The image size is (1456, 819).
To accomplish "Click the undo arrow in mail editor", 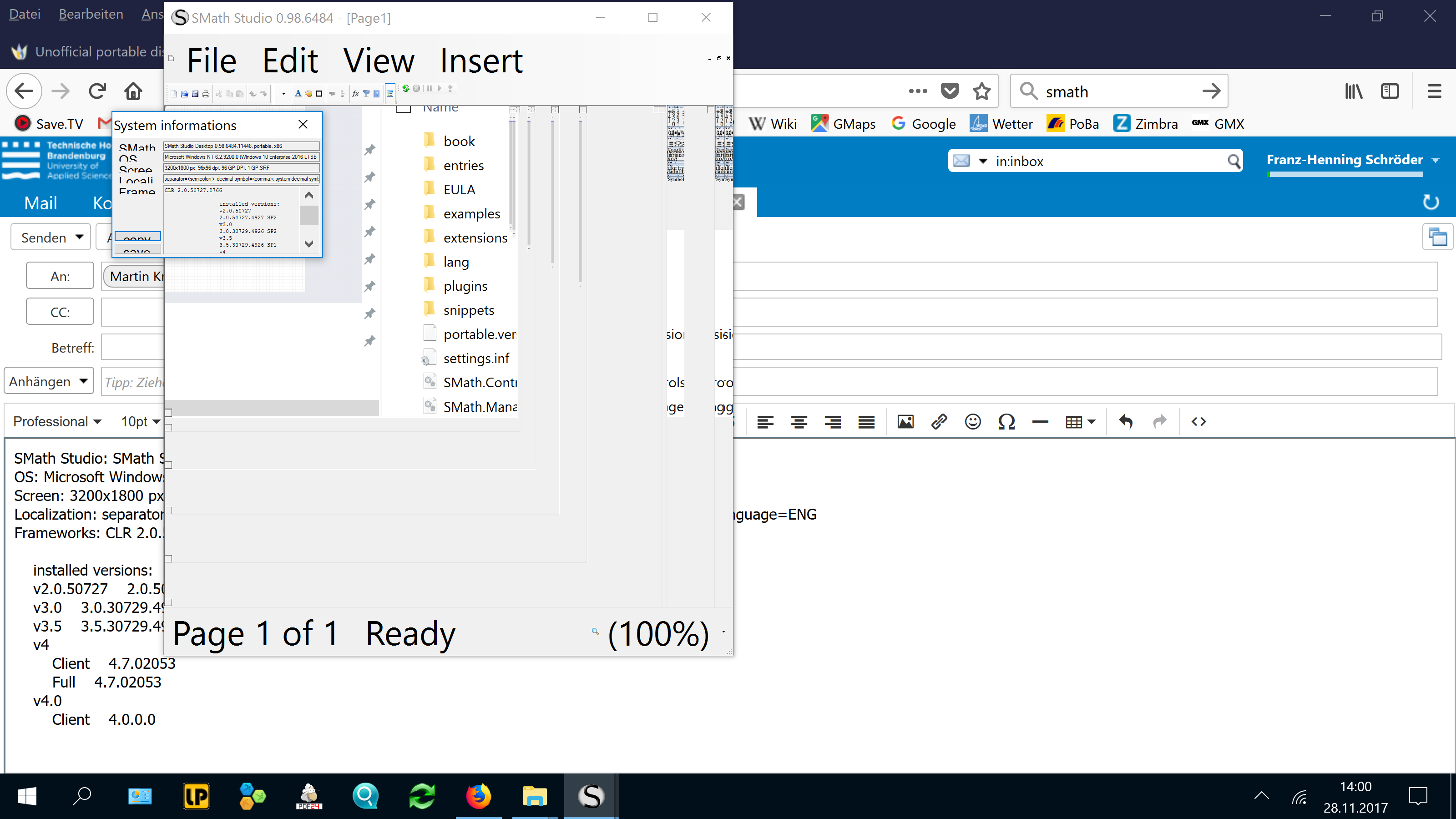I will pyautogui.click(x=1125, y=422).
